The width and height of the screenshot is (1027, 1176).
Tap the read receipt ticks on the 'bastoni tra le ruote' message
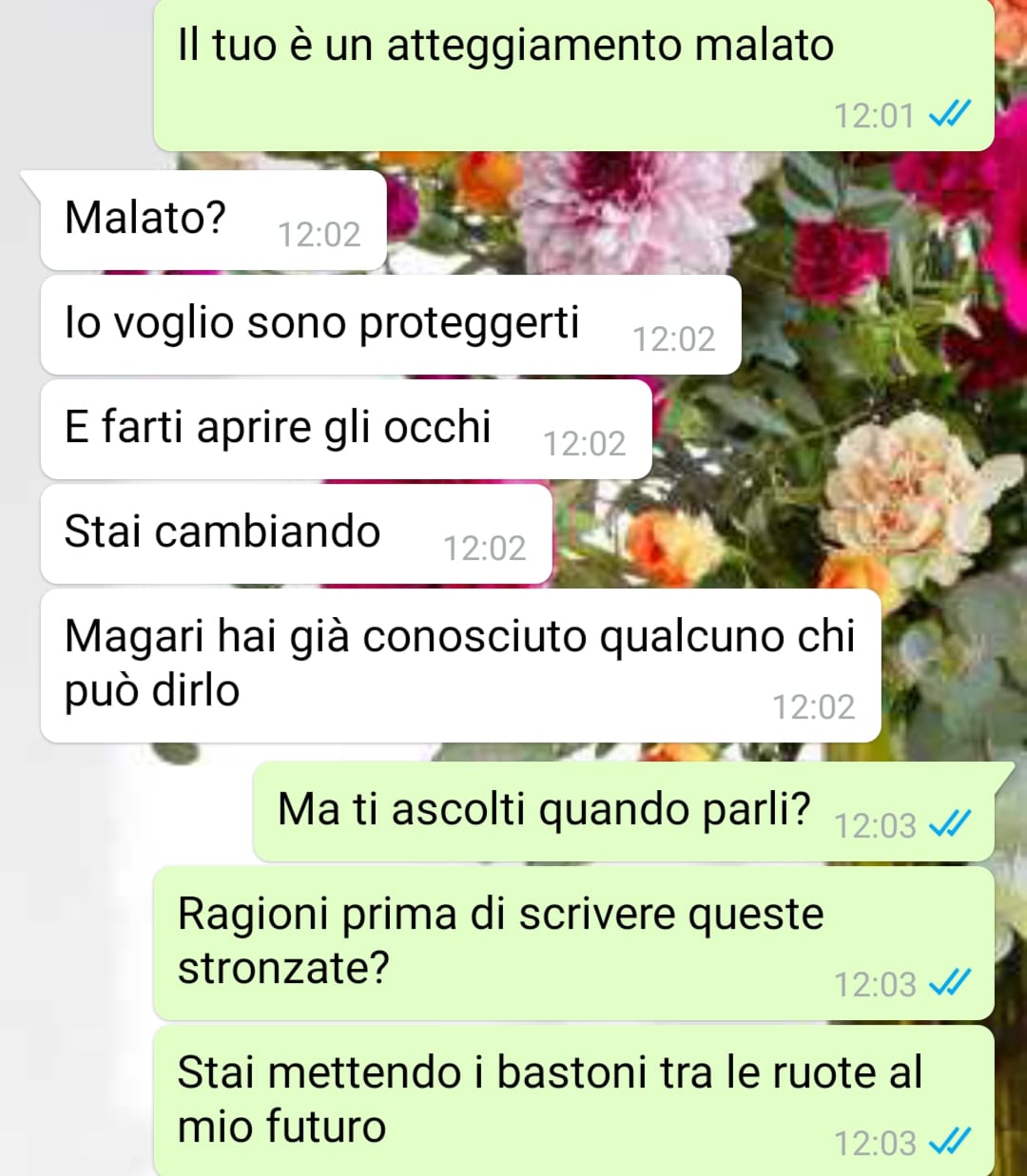(x=949, y=1142)
